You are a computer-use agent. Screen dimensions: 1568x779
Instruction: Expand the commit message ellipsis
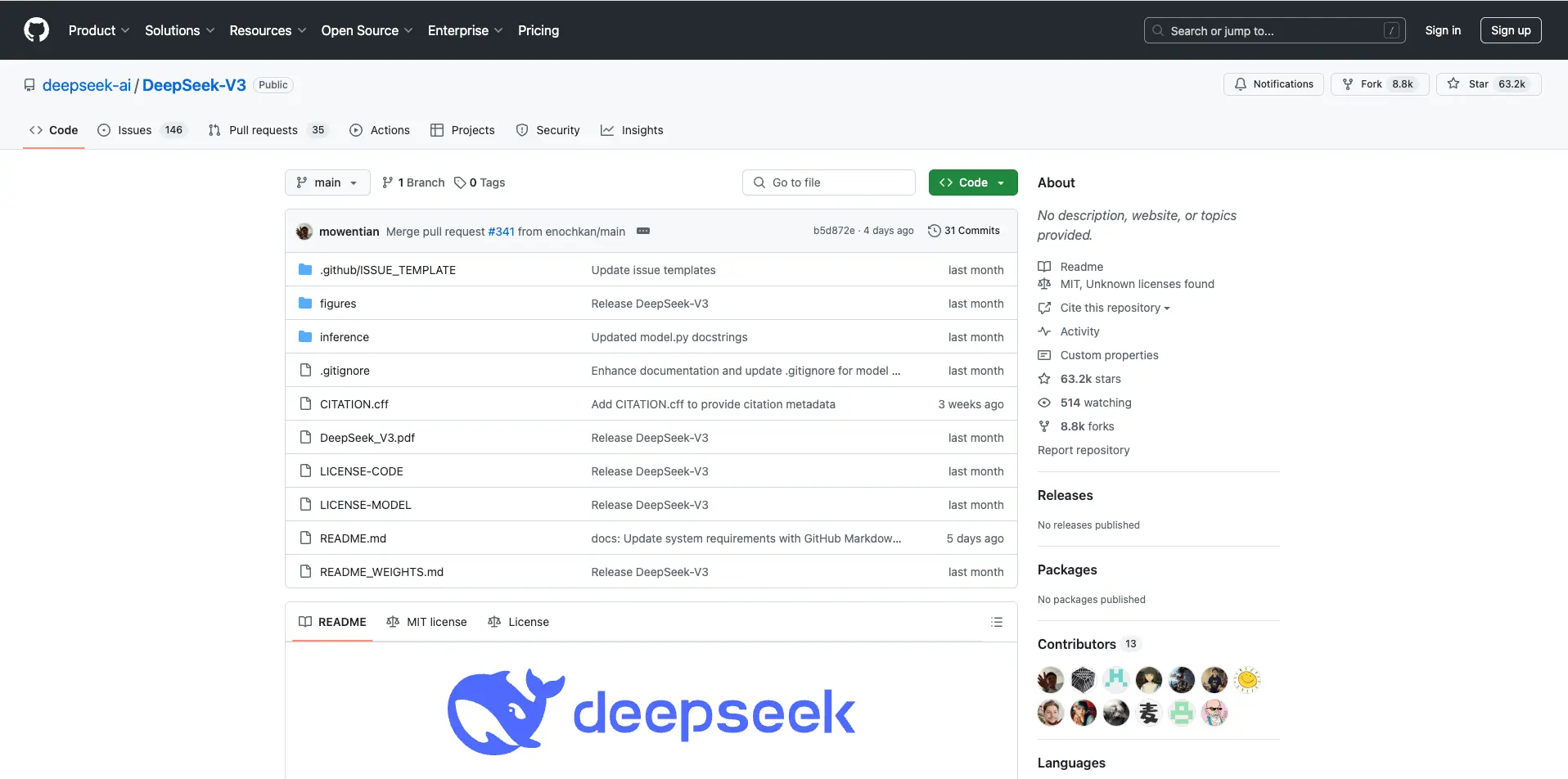coord(643,232)
